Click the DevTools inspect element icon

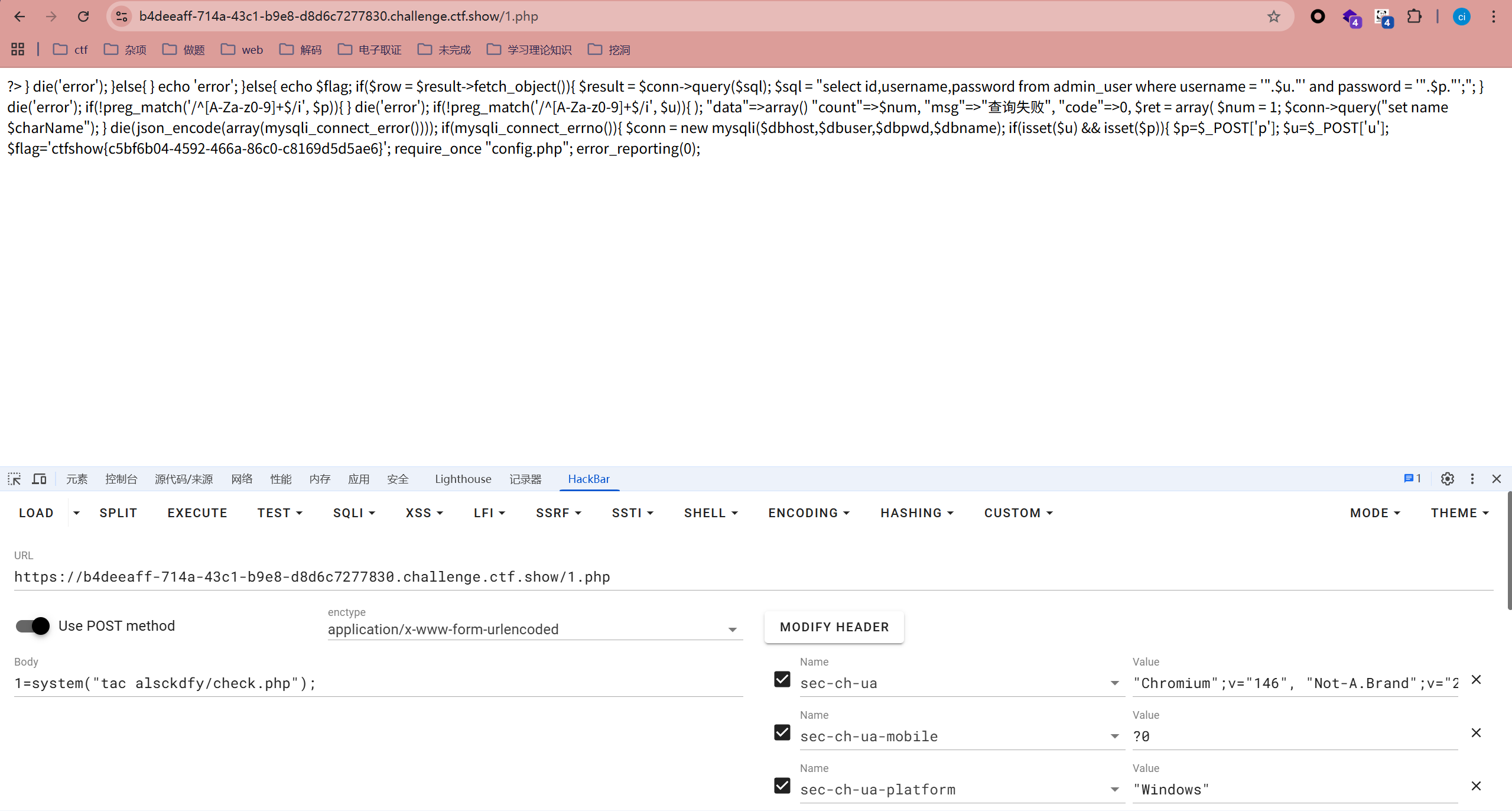14,479
